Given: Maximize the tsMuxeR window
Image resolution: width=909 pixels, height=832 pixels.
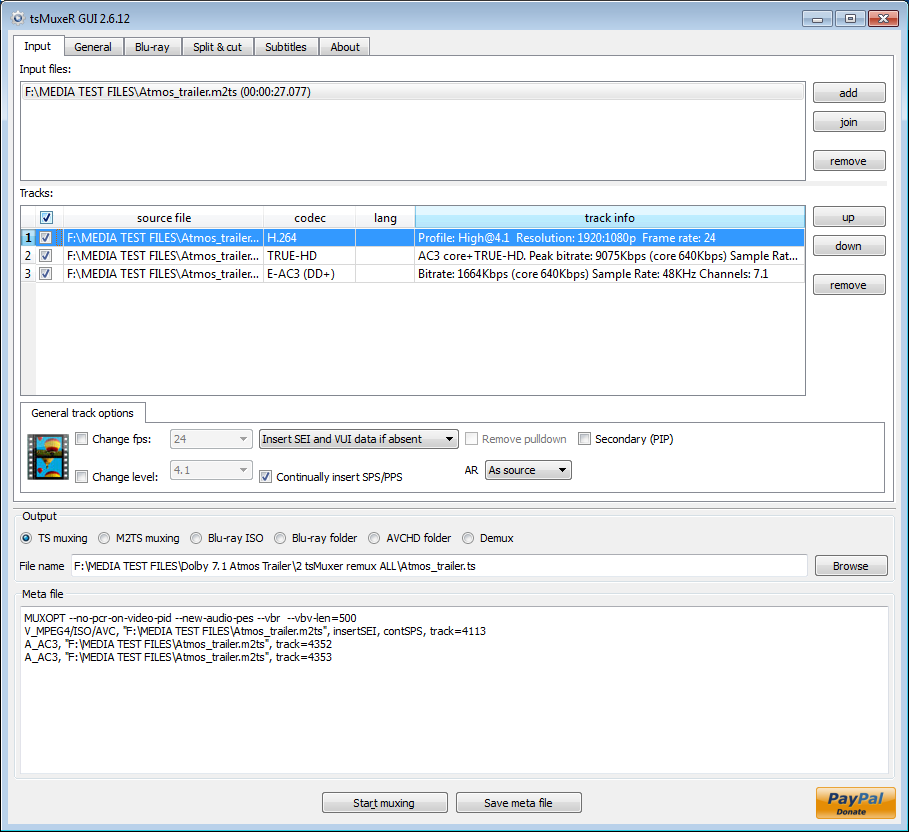Looking at the screenshot, I should pos(850,19).
